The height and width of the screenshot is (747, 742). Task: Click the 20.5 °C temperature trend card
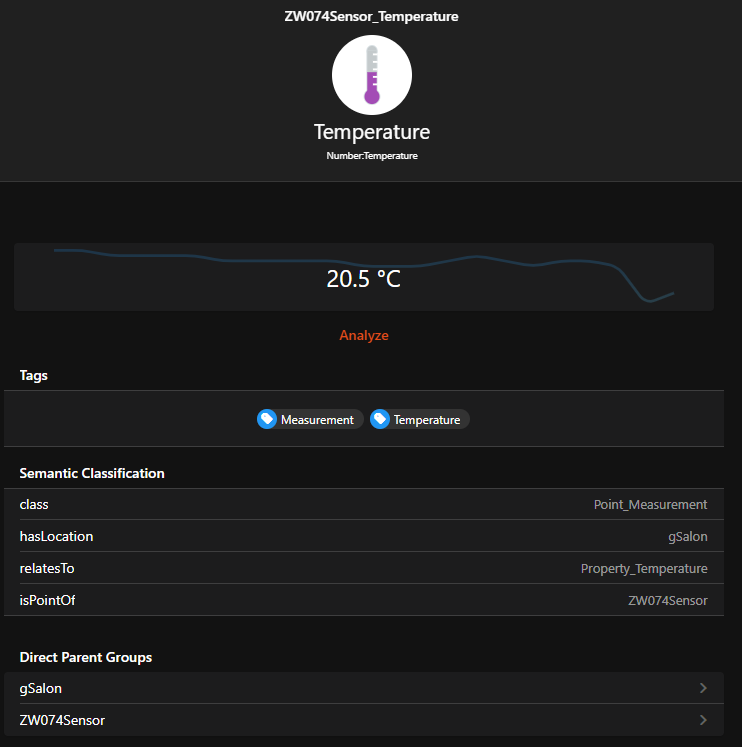(364, 277)
